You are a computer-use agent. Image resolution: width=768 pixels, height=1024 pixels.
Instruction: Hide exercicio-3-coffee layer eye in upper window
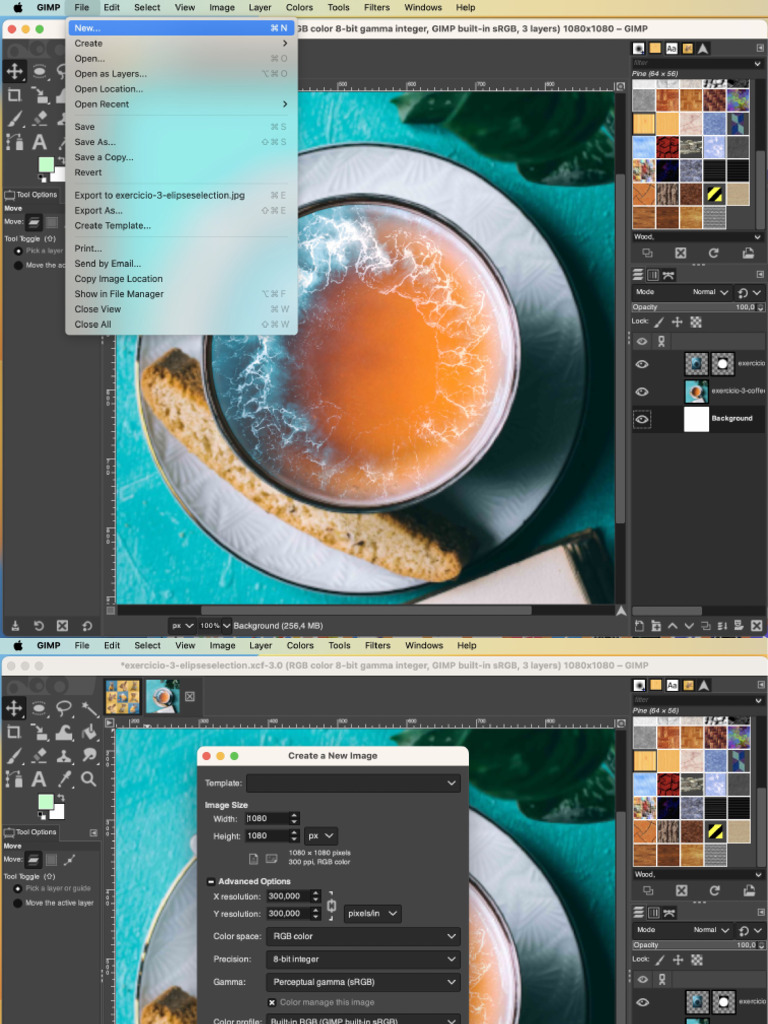tap(642, 391)
